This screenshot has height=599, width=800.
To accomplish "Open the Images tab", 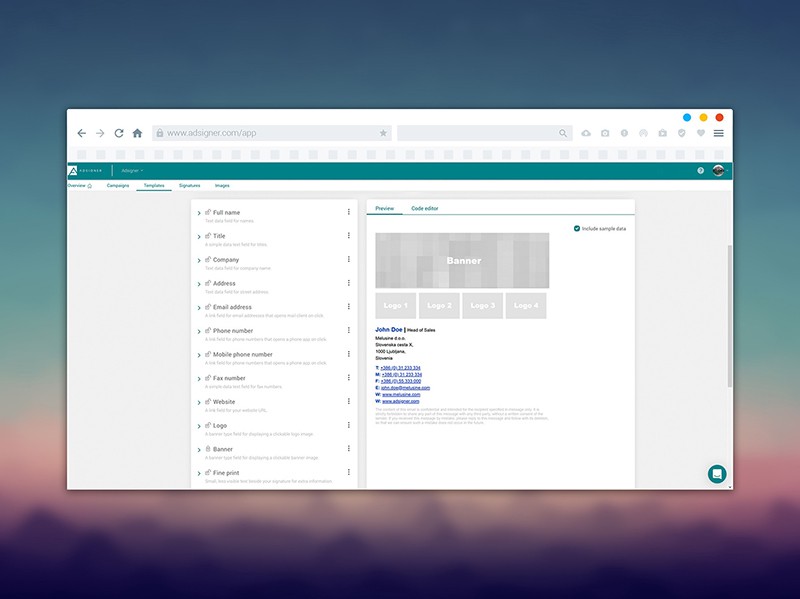I will (222, 186).
